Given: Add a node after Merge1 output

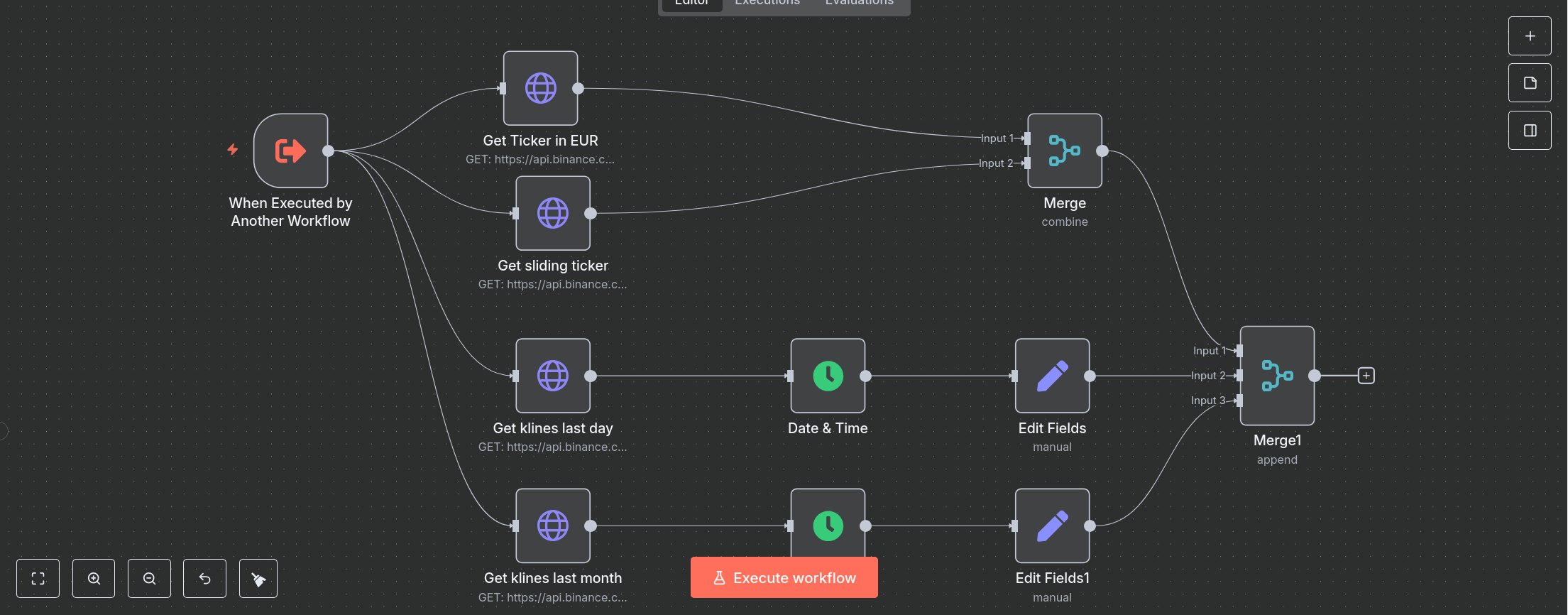Looking at the screenshot, I should click(x=1366, y=376).
